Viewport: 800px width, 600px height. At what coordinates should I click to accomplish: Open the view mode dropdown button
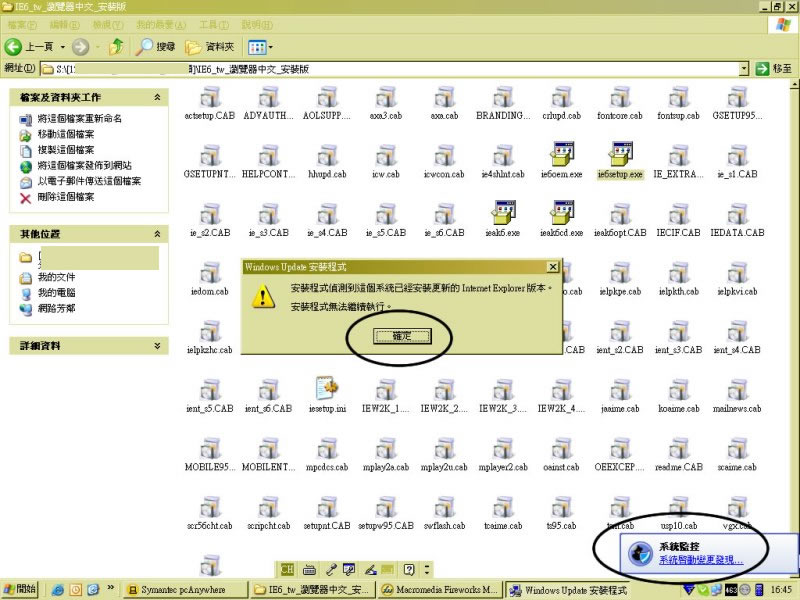coord(260,47)
